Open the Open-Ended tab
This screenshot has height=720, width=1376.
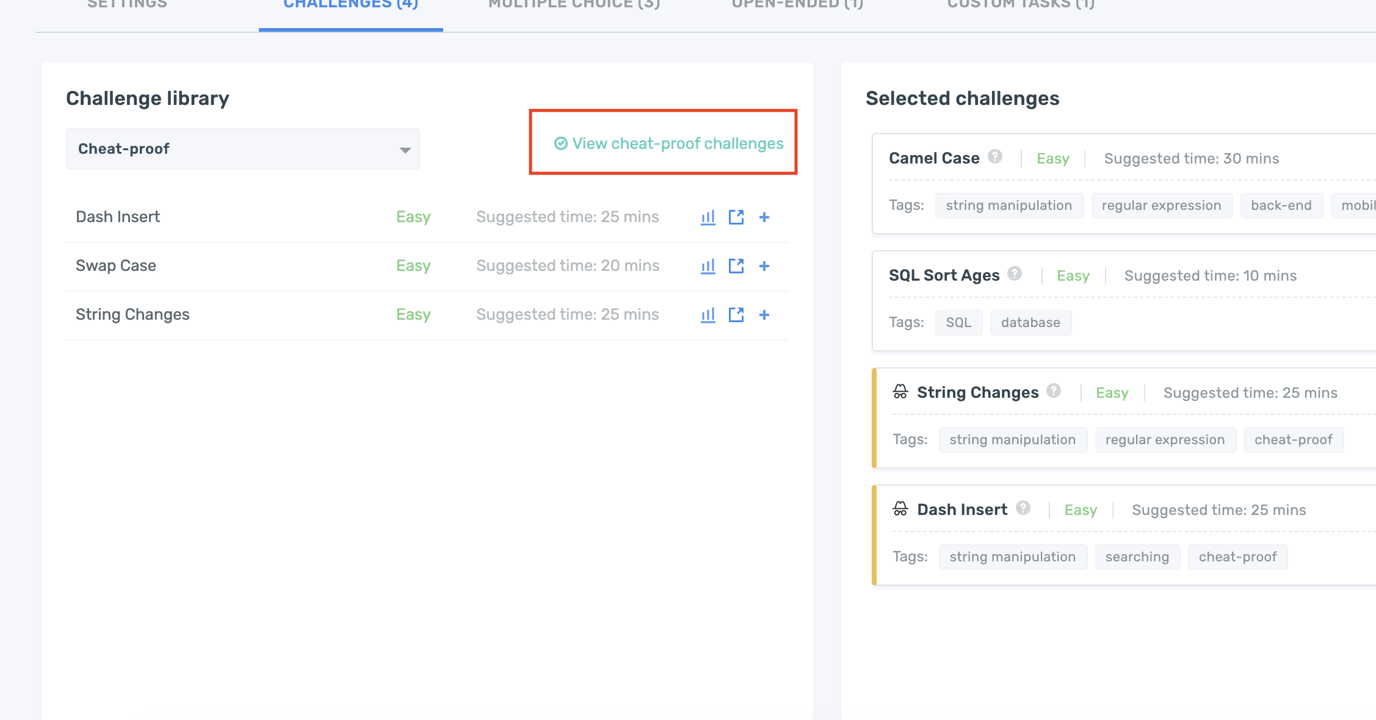coord(797,6)
